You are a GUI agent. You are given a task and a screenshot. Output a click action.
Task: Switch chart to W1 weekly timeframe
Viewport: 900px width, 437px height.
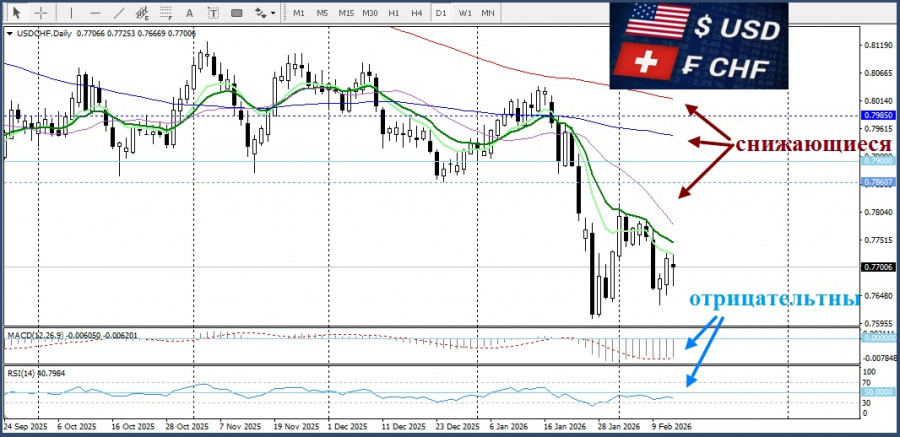(x=465, y=13)
